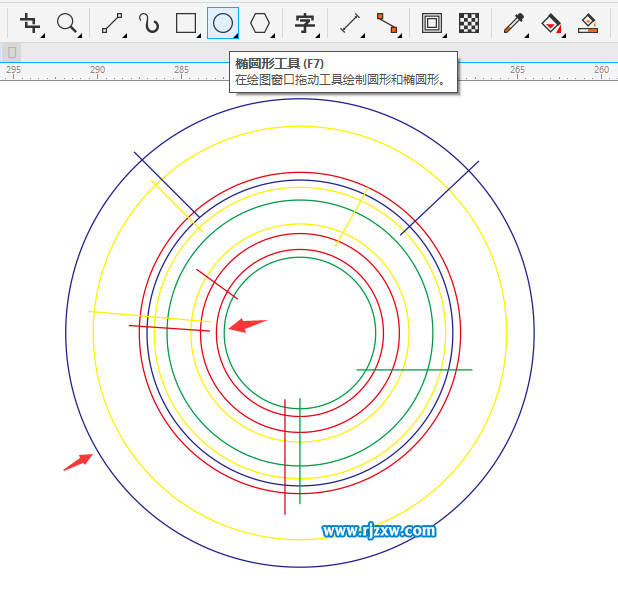Viewport: 618px width, 604px height.
Task: Select the Text tool
Action: coord(304,23)
